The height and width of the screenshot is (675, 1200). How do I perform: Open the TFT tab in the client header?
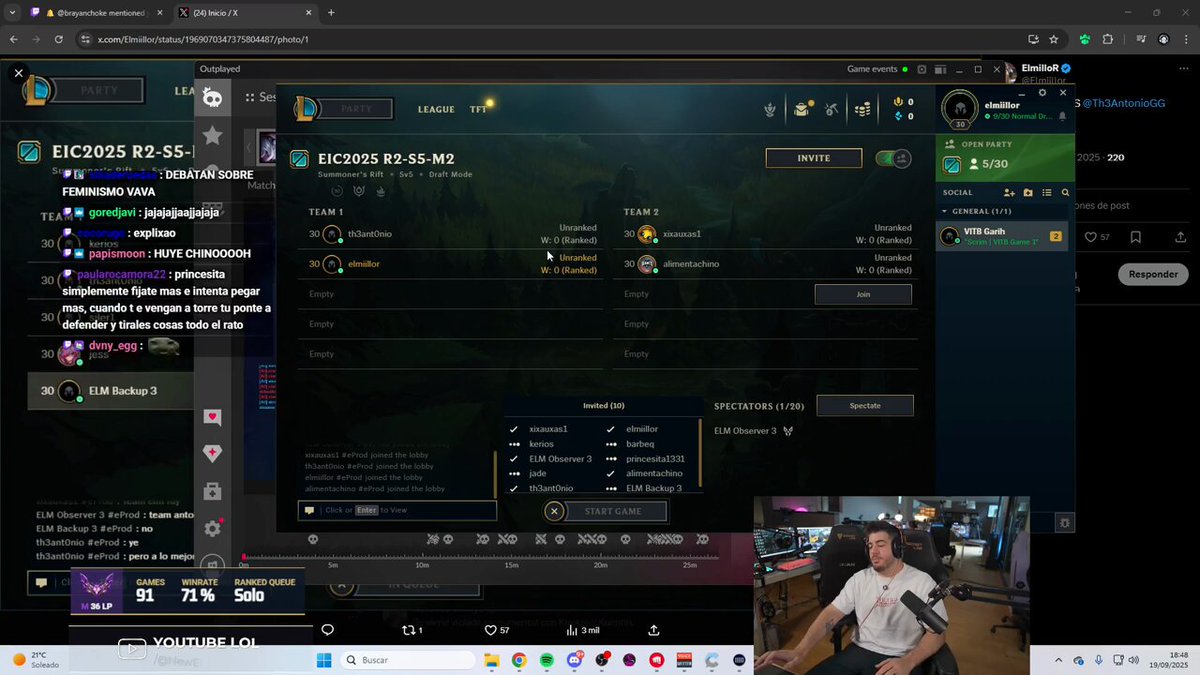coord(478,109)
